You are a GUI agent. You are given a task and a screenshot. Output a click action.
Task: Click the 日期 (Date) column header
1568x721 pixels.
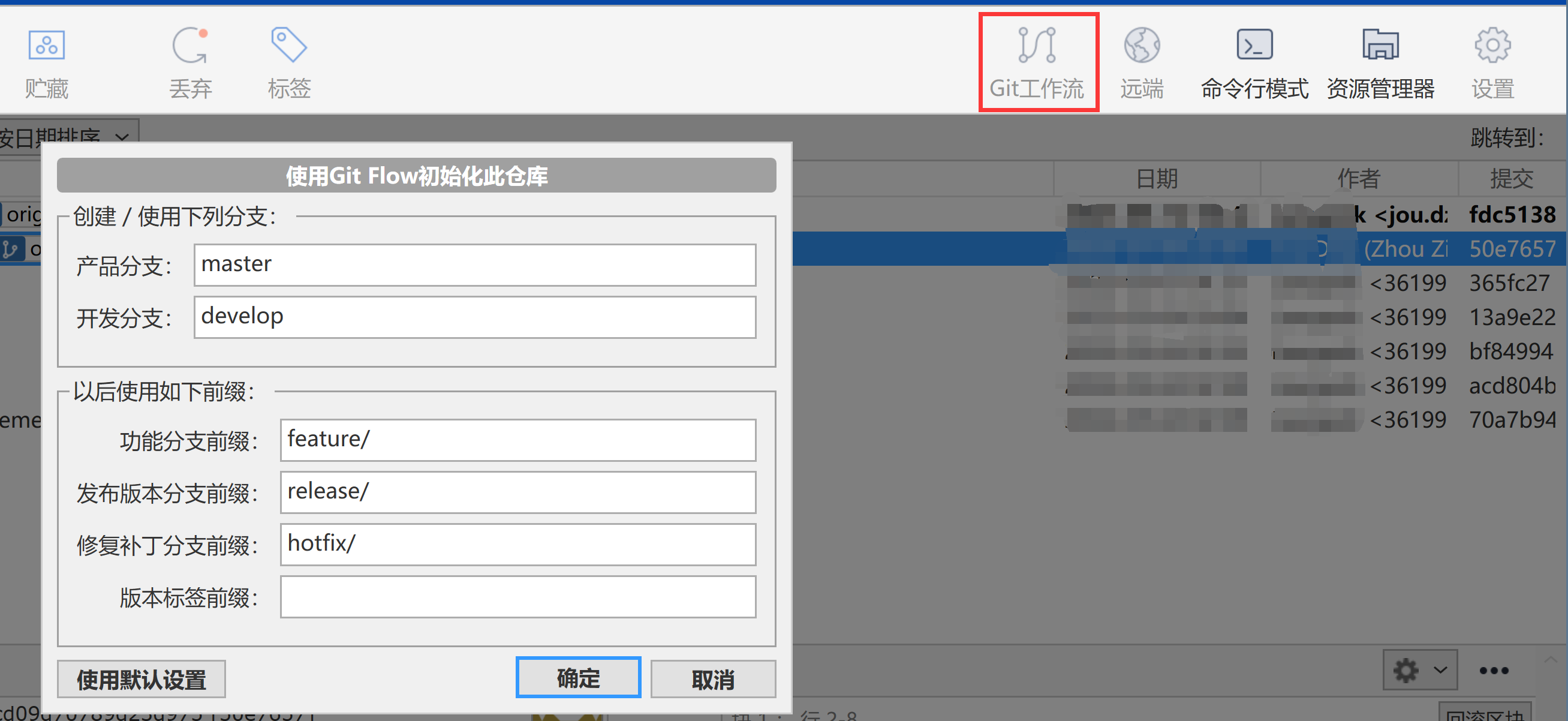[1157, 178]
